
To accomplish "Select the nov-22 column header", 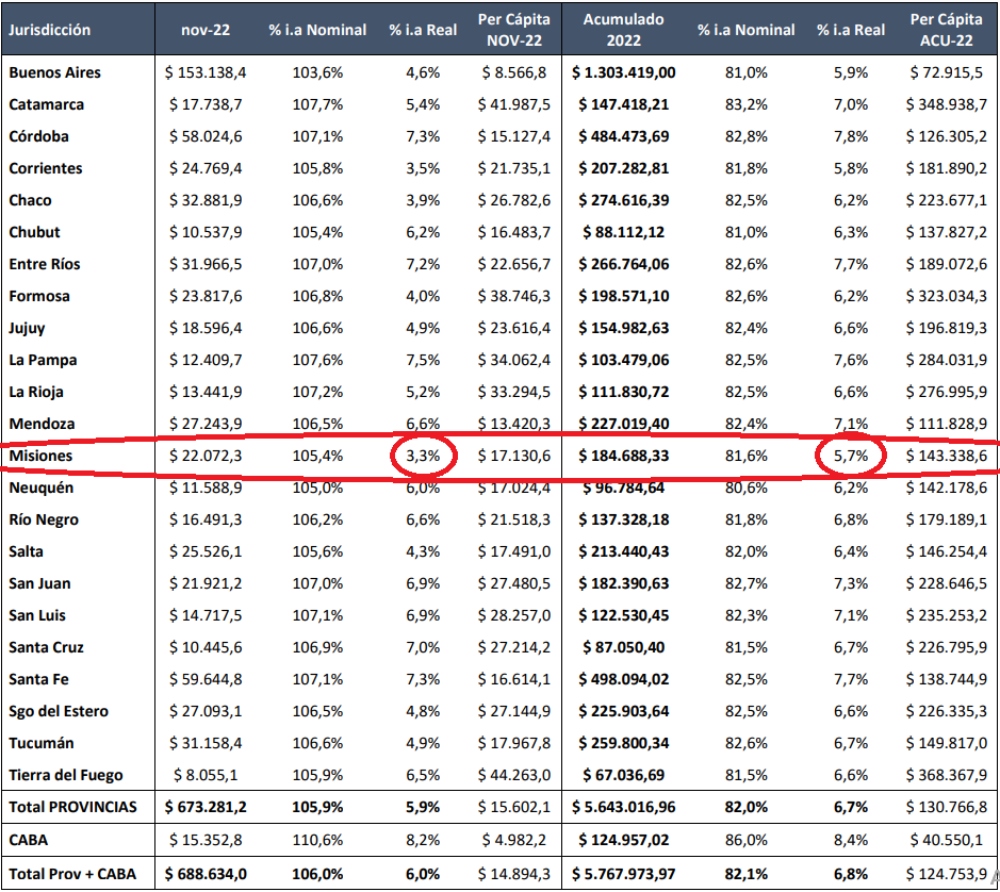I will point(205,30).
